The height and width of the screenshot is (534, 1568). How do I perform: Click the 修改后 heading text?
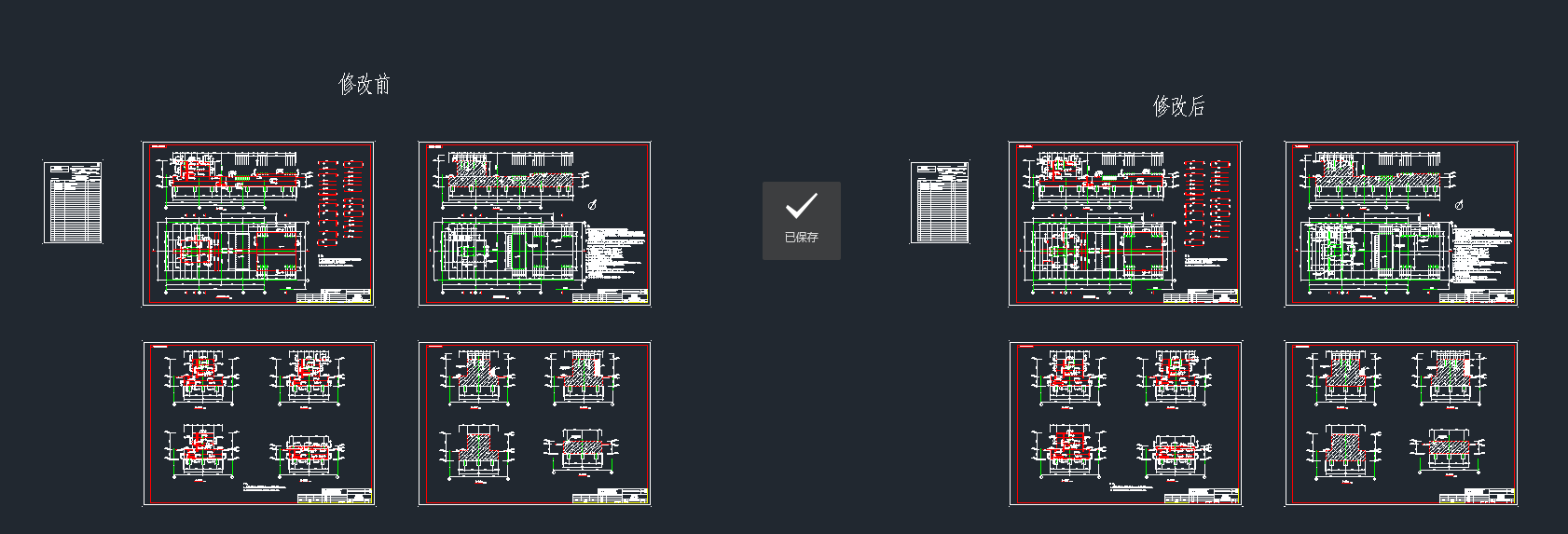point(1179,106)
